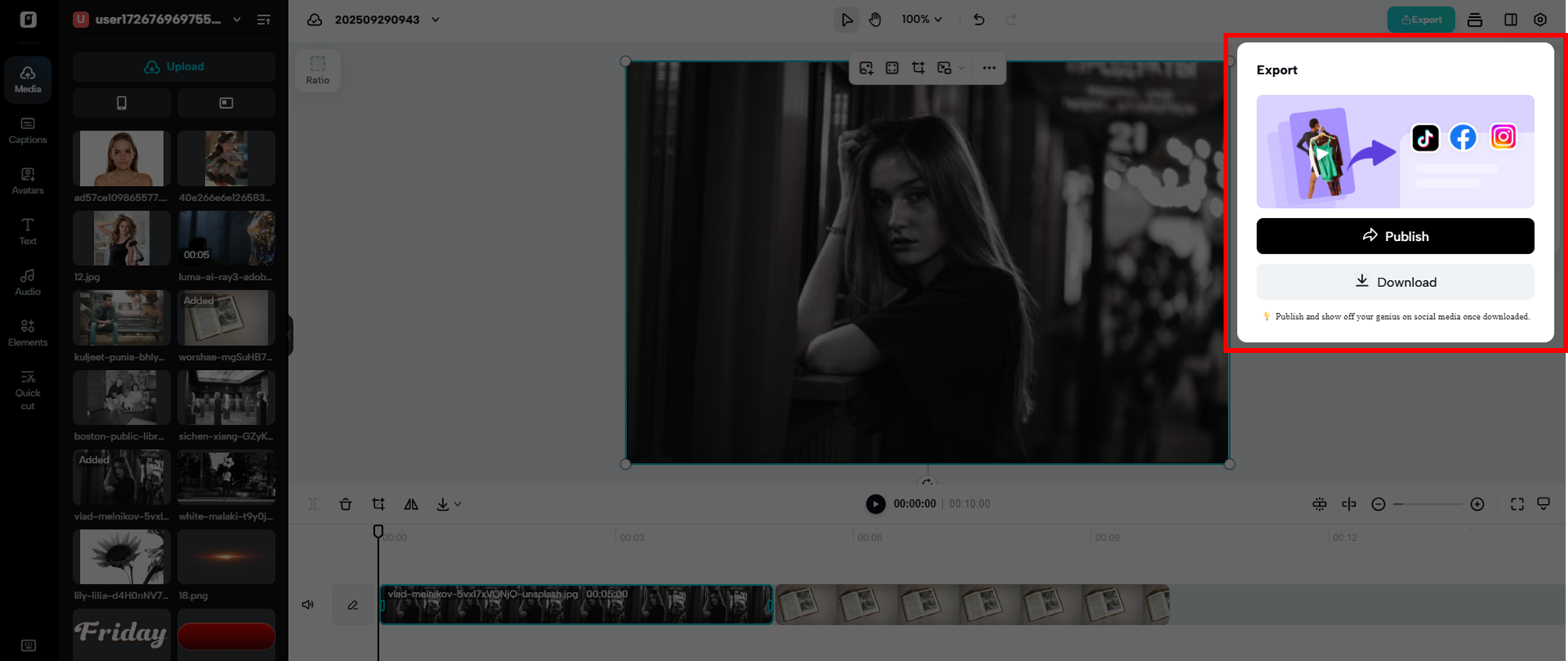Click the undo arrow

pos(979,20)
